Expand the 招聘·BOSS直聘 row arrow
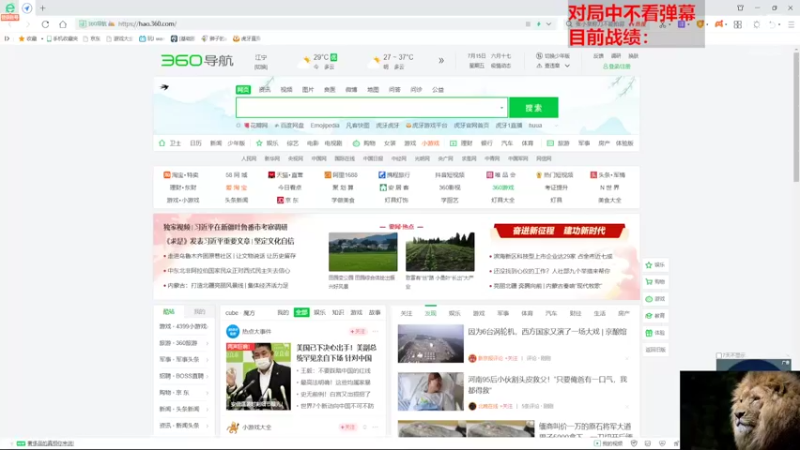Screen dimensions: 800x450 pyautogui.click(x=207, y=376)
